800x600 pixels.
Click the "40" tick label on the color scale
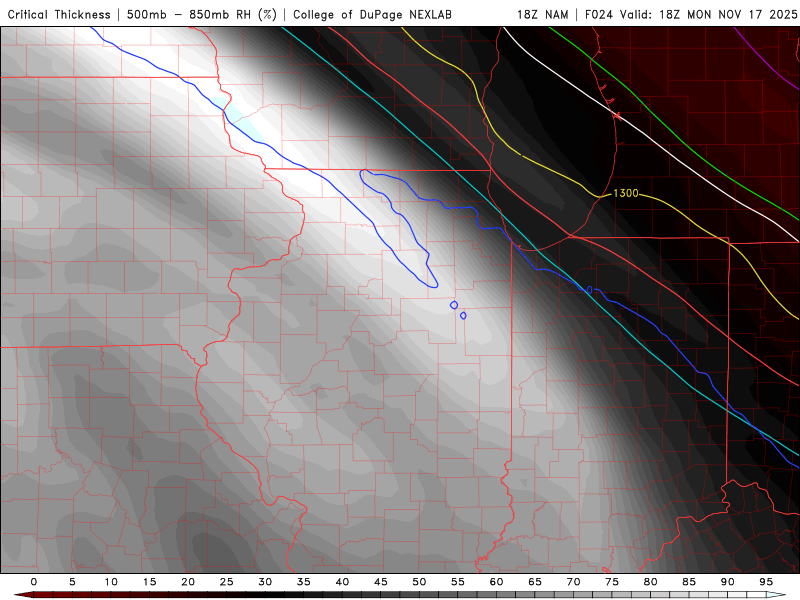(342, 582)
